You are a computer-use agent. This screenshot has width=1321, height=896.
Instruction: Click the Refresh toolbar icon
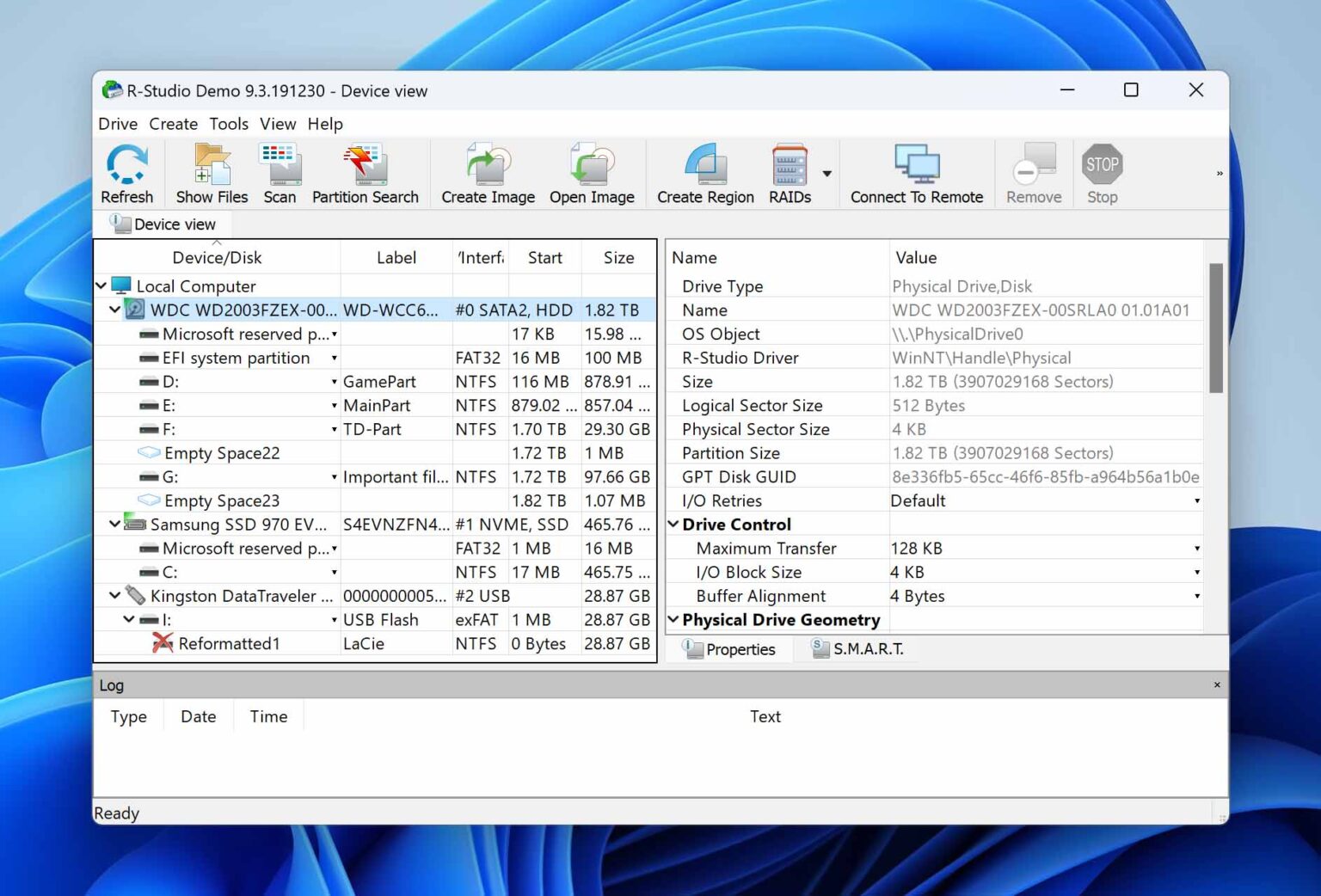126,172
